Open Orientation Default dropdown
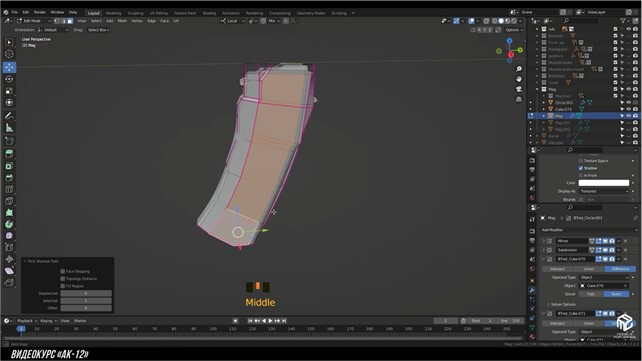This screenshot has height=361, width=642. (53, 30)
